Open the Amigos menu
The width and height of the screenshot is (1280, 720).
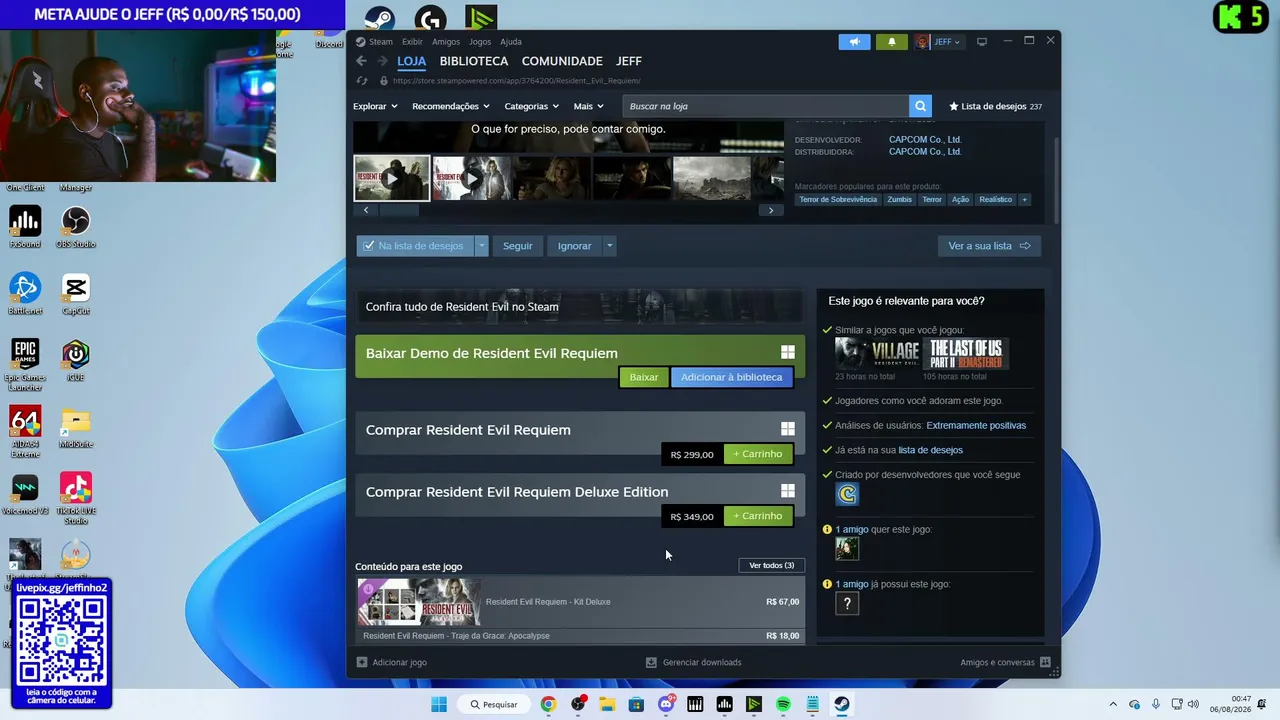tap(446, 42)
